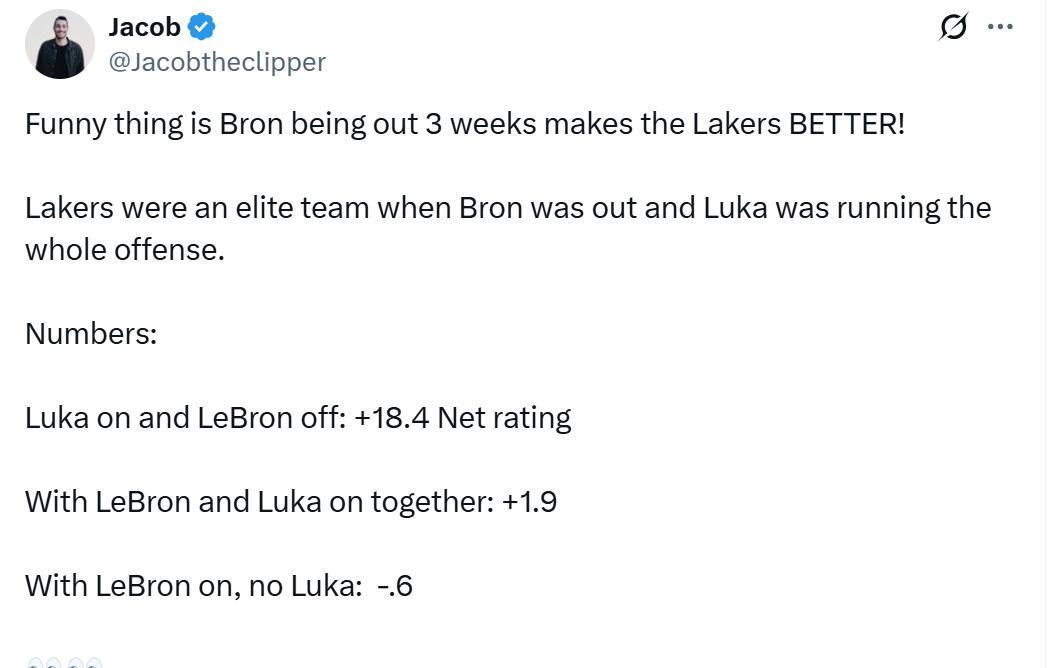Click the -.6 rating value

(x=395, y=585)
